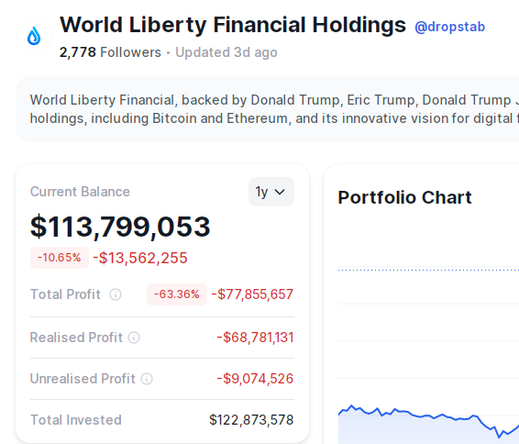Click the -10.65% change badge
Viewport: 519px width, 444px height.
click(59, 258)
